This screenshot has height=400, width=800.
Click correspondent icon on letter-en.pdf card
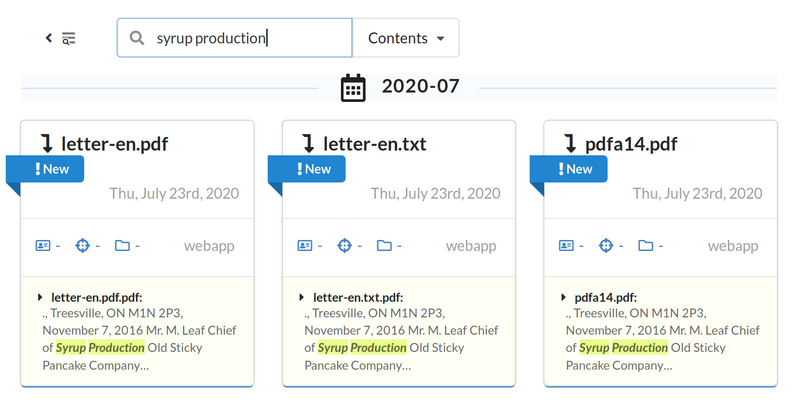[43, 245]
